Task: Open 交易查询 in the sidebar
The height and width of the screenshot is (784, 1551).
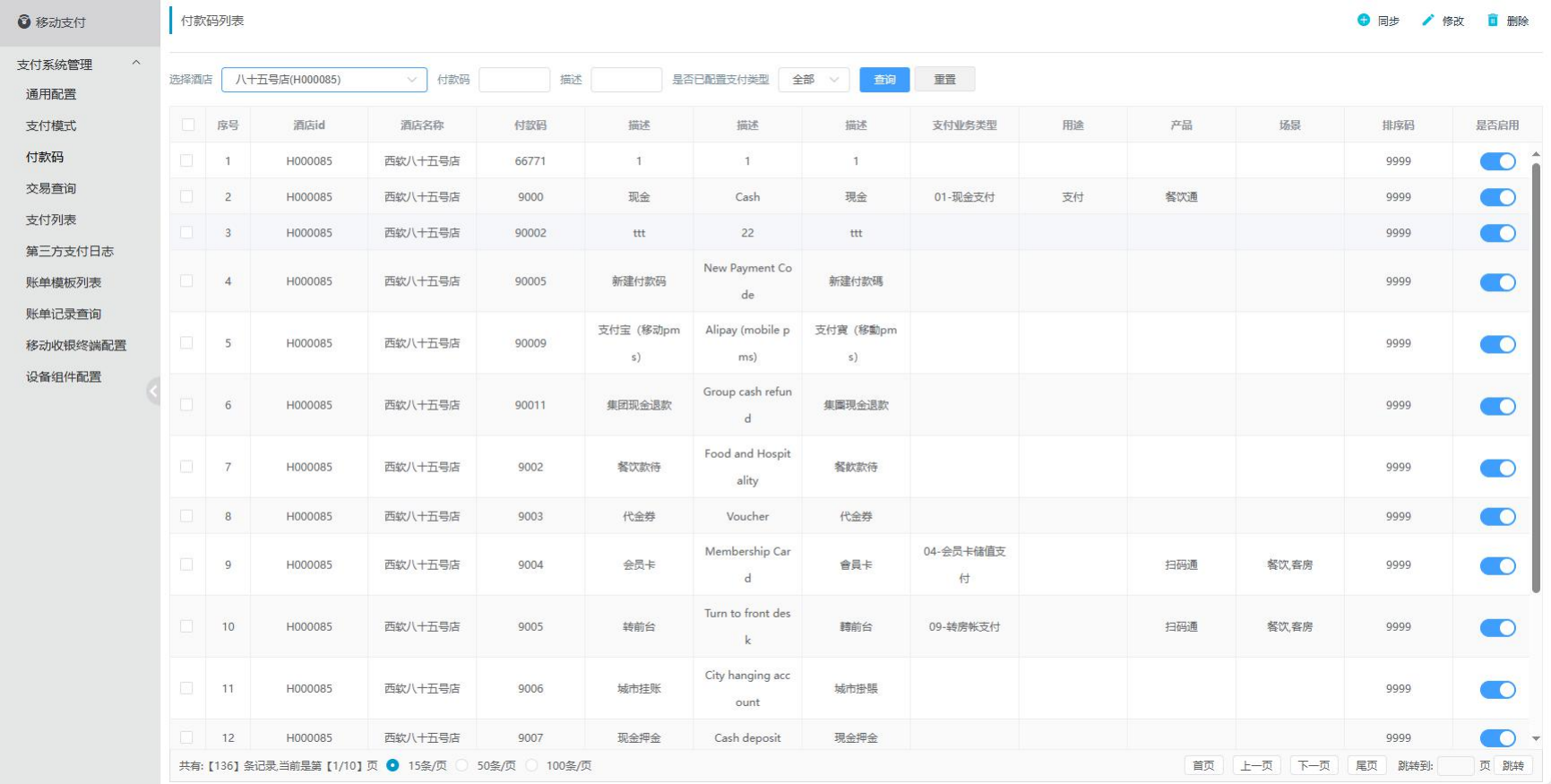Action: tap(51, 188)
